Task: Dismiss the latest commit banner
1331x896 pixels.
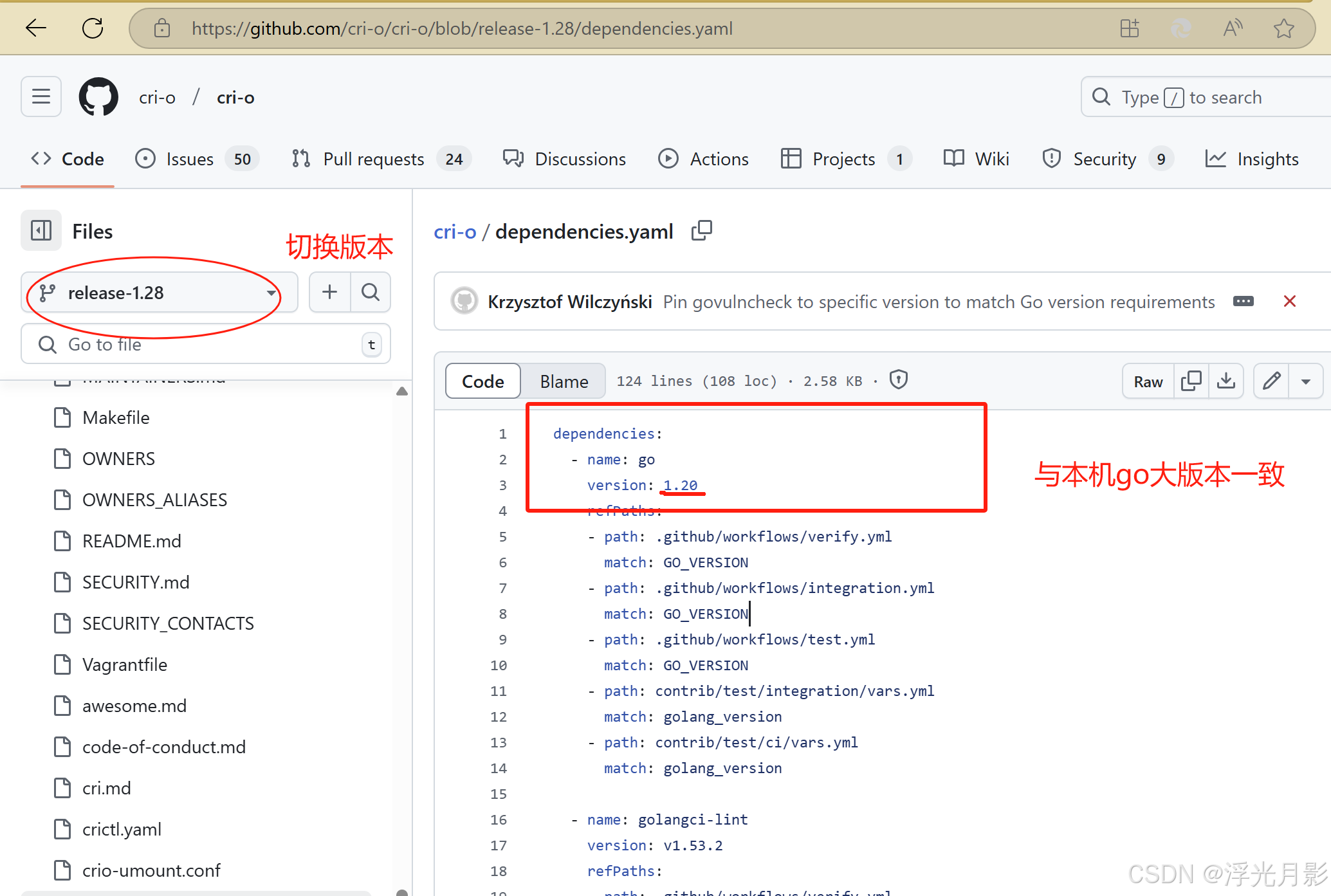Action: pos(1289,301)
